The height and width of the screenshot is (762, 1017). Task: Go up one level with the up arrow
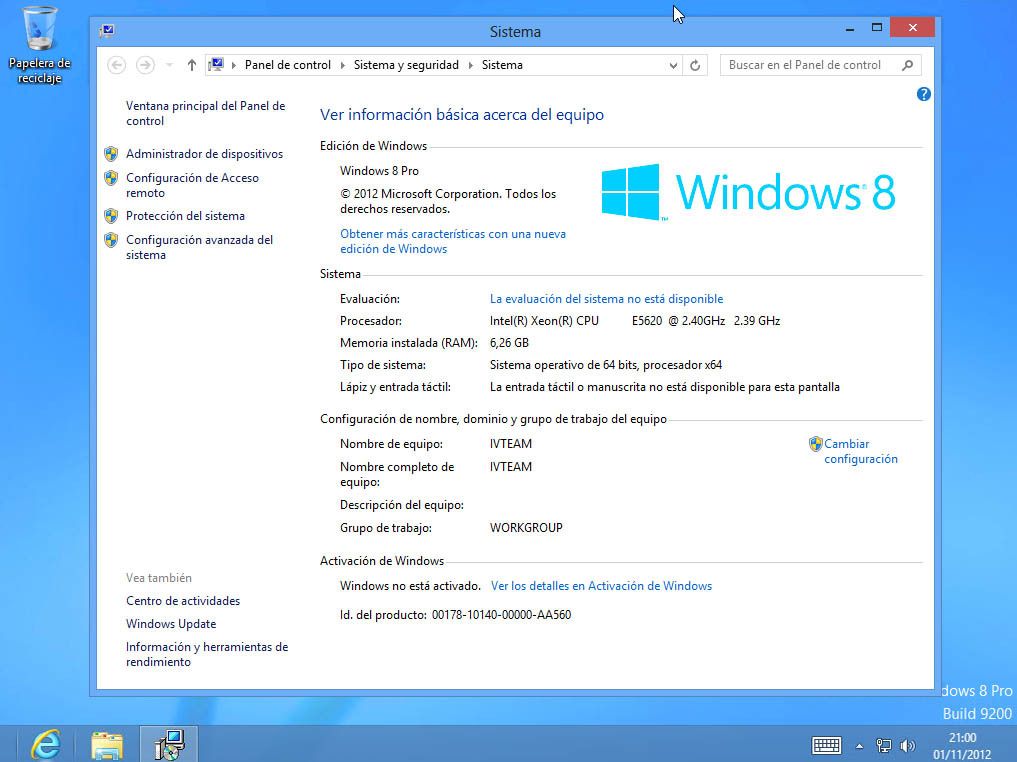[x=191, y=65]
